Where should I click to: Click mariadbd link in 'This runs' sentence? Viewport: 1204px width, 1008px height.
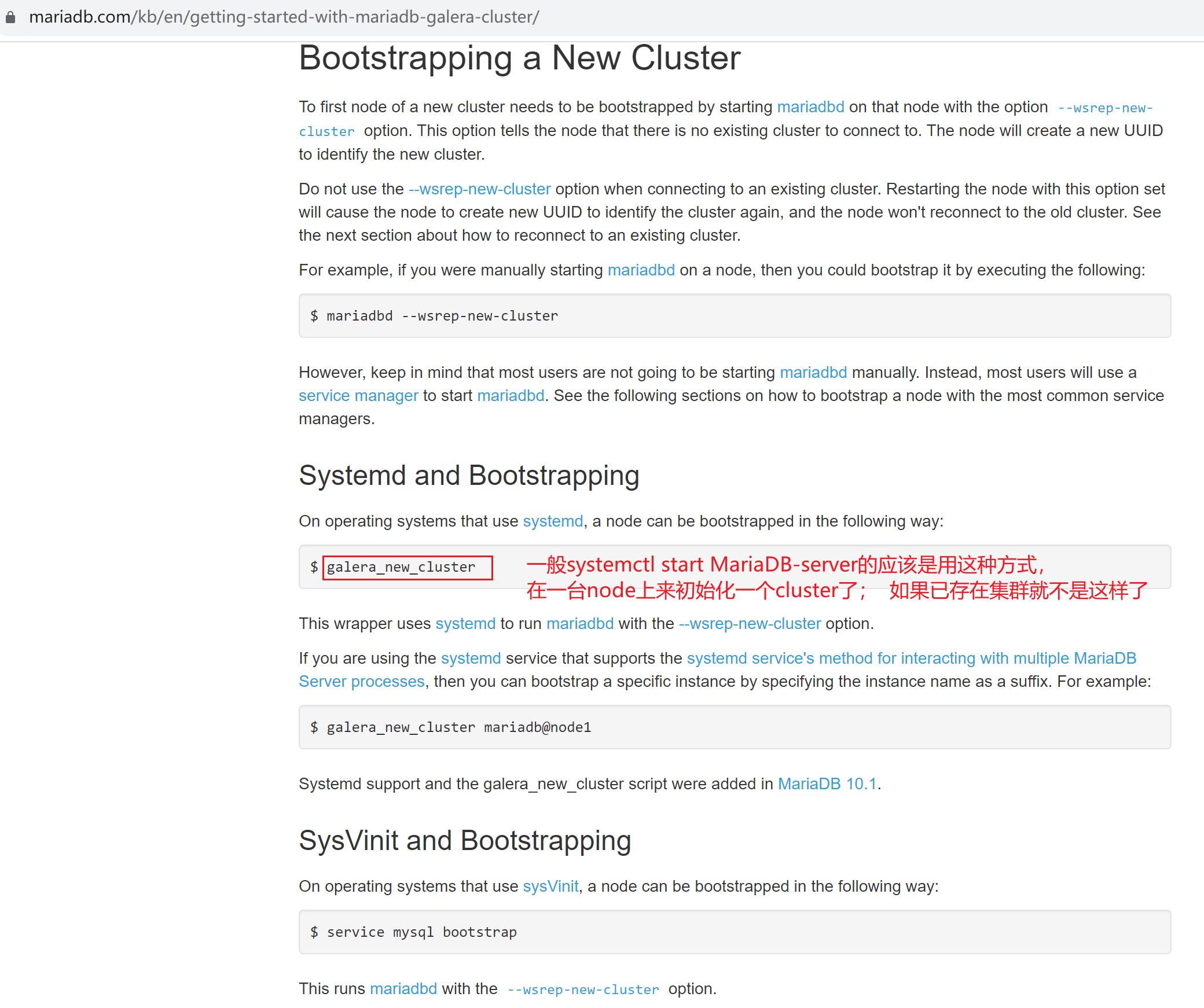(403, 989)
